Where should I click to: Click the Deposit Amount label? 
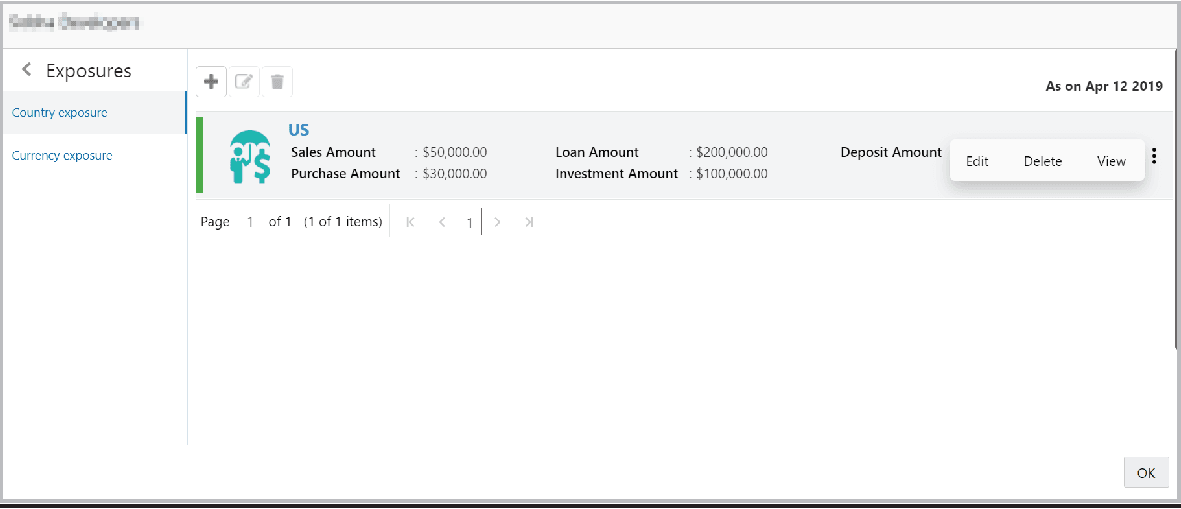(891, 152)
